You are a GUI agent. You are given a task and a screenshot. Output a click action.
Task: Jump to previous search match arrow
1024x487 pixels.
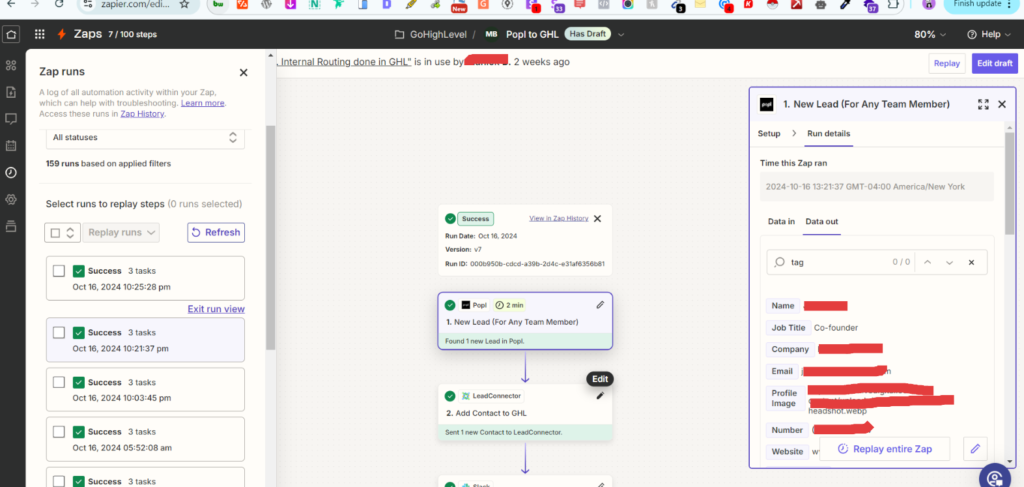click(x=927, y=262)
